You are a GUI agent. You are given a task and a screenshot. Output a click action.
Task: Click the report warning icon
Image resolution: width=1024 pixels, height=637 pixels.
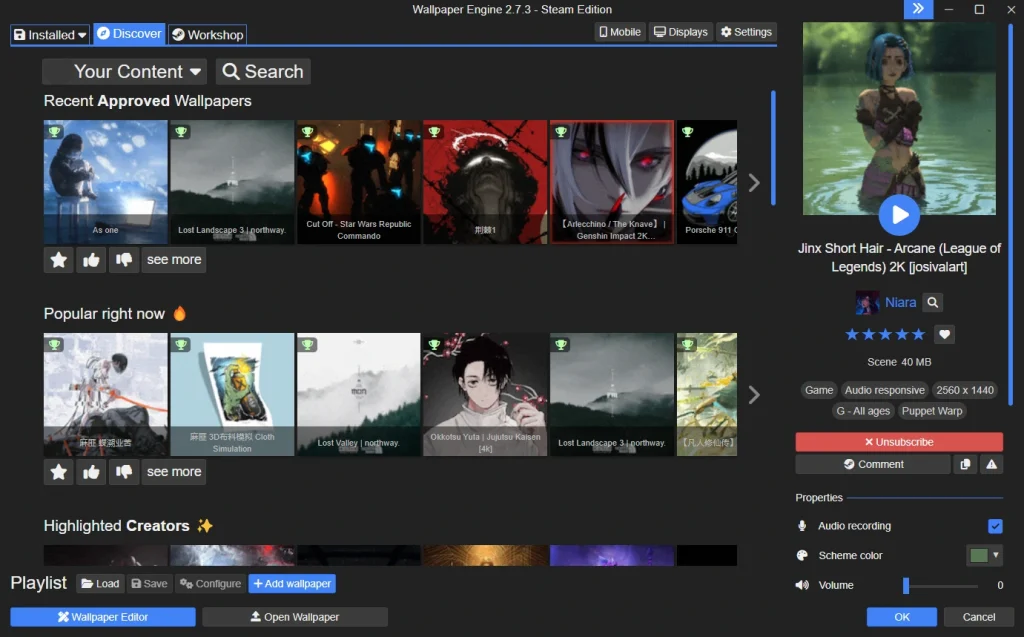point(991,464)
